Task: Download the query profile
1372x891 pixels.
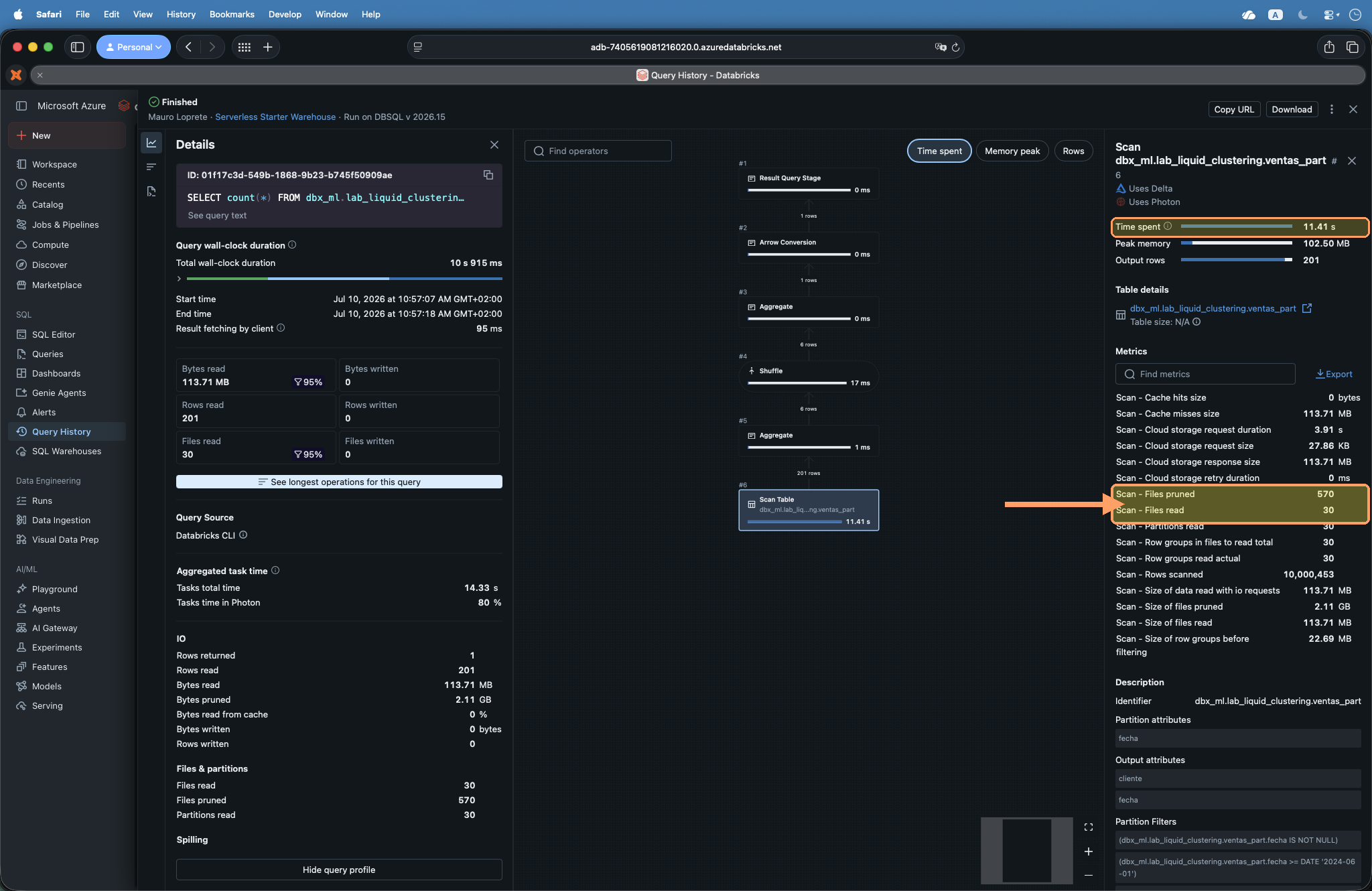Action: 1292,109
